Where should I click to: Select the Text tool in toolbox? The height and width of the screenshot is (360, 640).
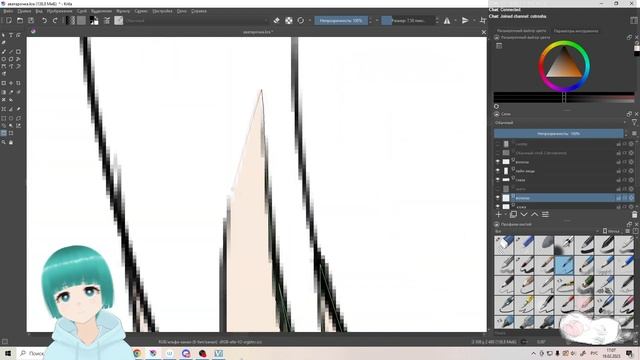click(x=11, y=36)
